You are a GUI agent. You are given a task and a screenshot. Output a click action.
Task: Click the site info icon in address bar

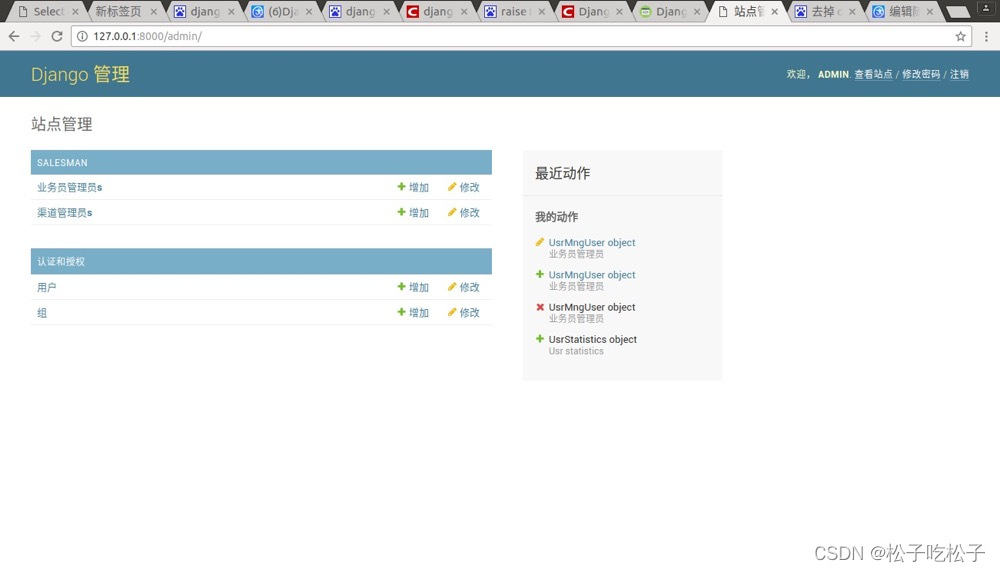click(x=82, y=36)
